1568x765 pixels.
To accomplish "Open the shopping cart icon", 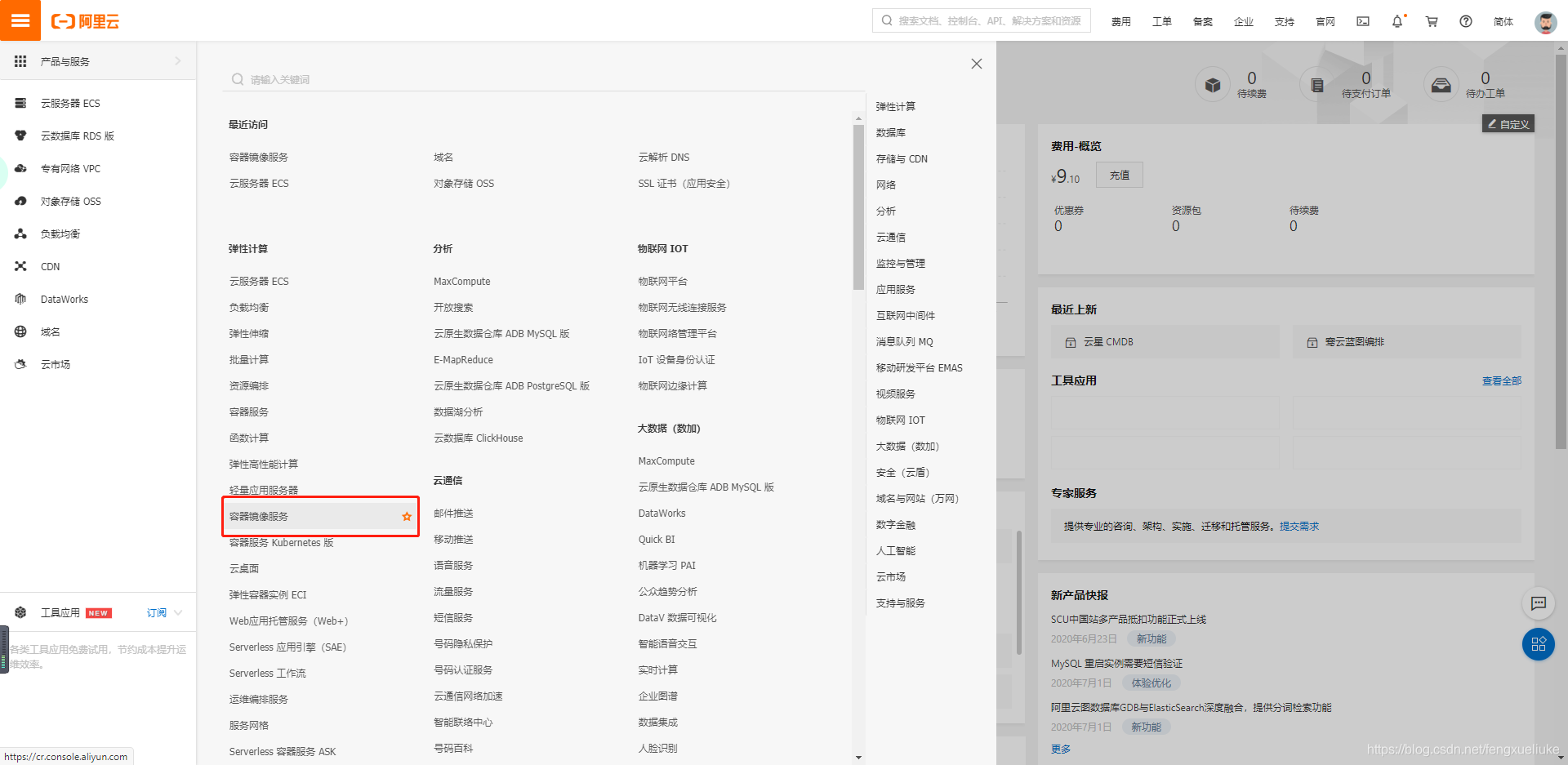I will 1432,21.
